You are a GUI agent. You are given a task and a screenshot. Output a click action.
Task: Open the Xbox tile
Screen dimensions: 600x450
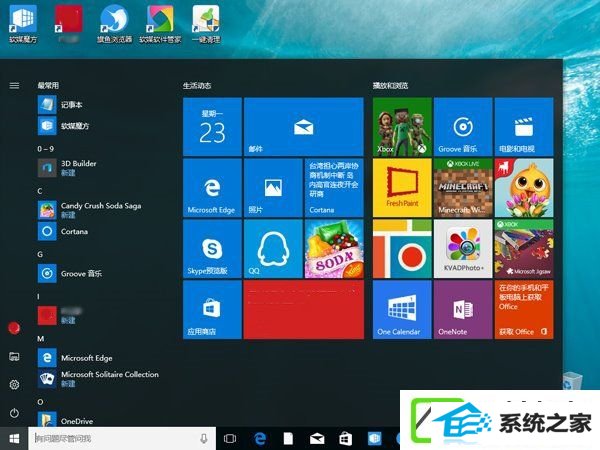402,127
